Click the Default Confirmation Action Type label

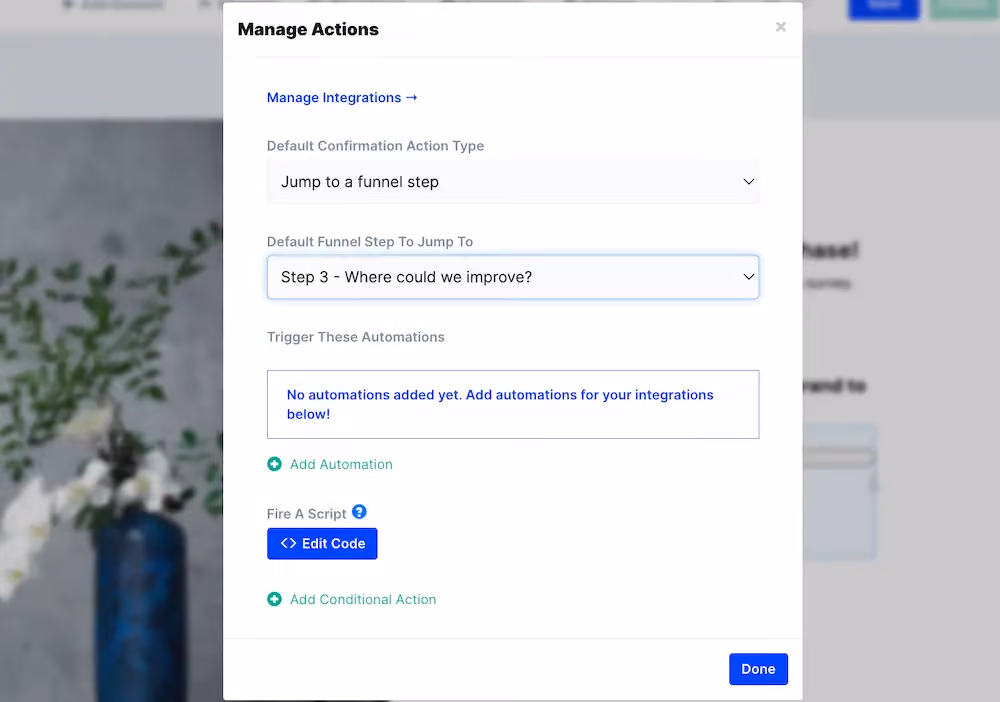375,146
